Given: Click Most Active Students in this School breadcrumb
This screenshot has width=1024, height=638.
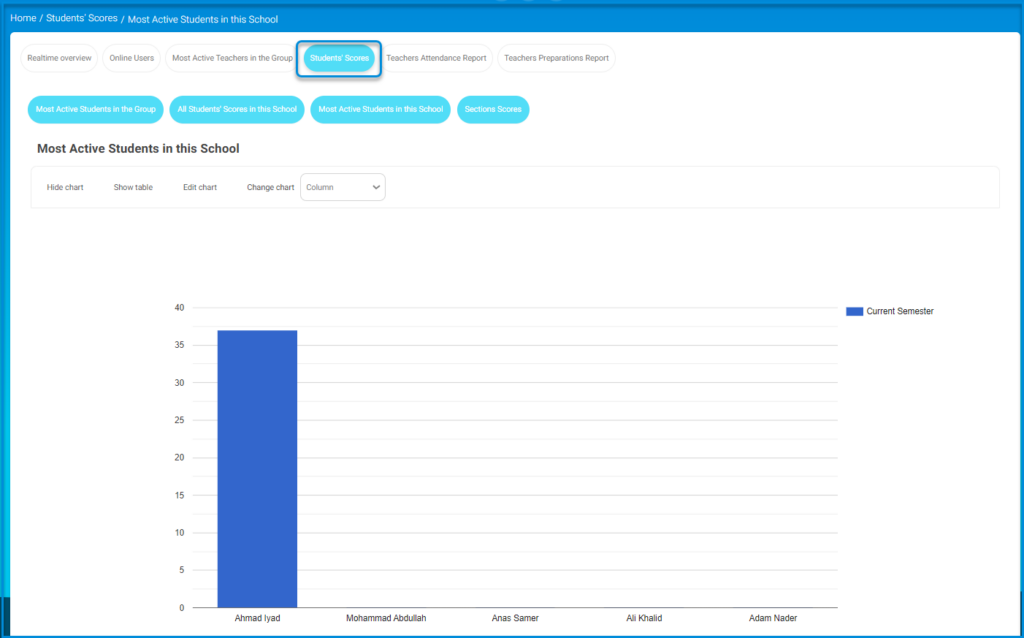Looking at the screenshot, I should coord(202,20).
